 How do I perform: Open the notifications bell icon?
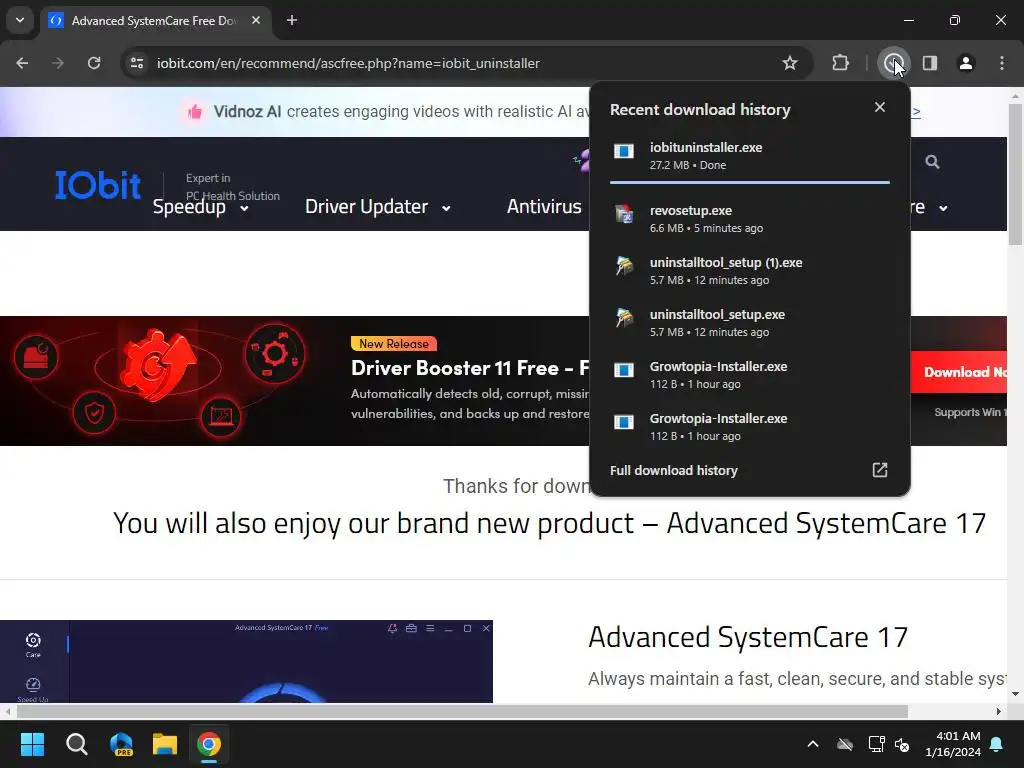997,744
